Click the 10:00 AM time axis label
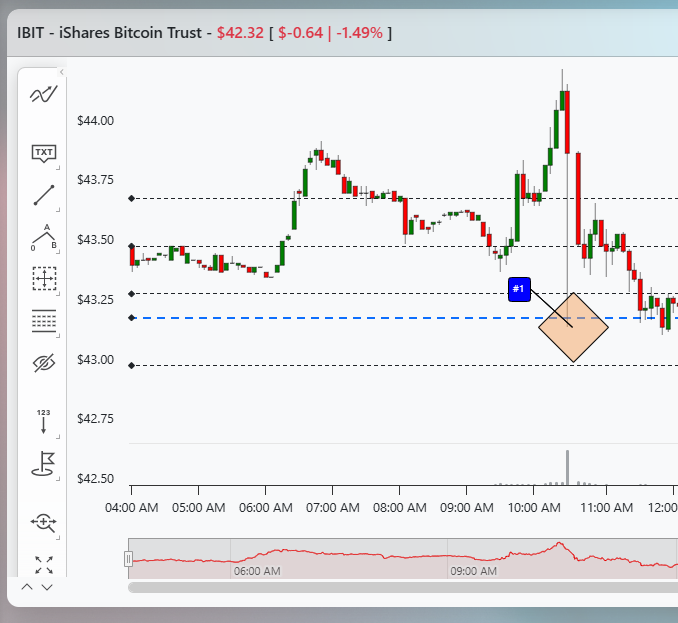Viewport: 678px width, 623px height. tap(534, 508)
